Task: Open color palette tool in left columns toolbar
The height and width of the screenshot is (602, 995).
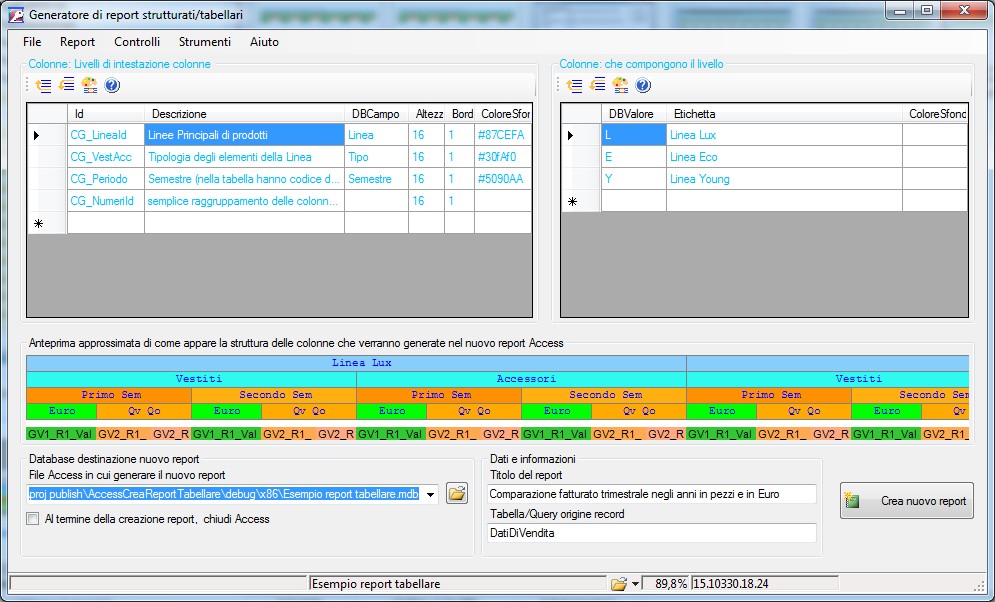Action: [89, 85]
